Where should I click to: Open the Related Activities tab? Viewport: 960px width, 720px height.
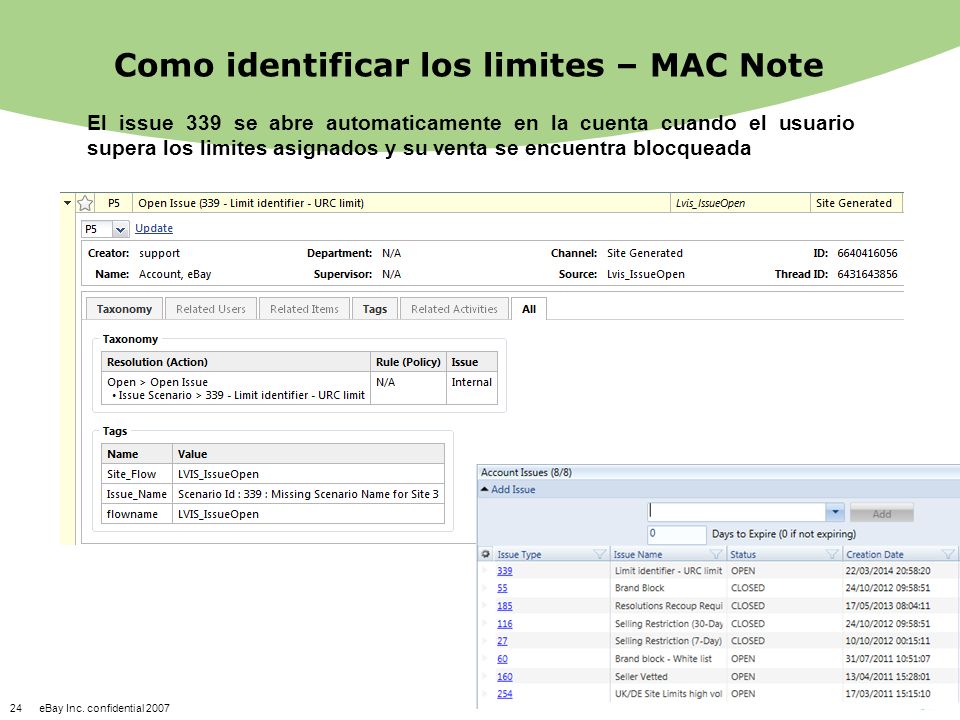coord(454,309)
